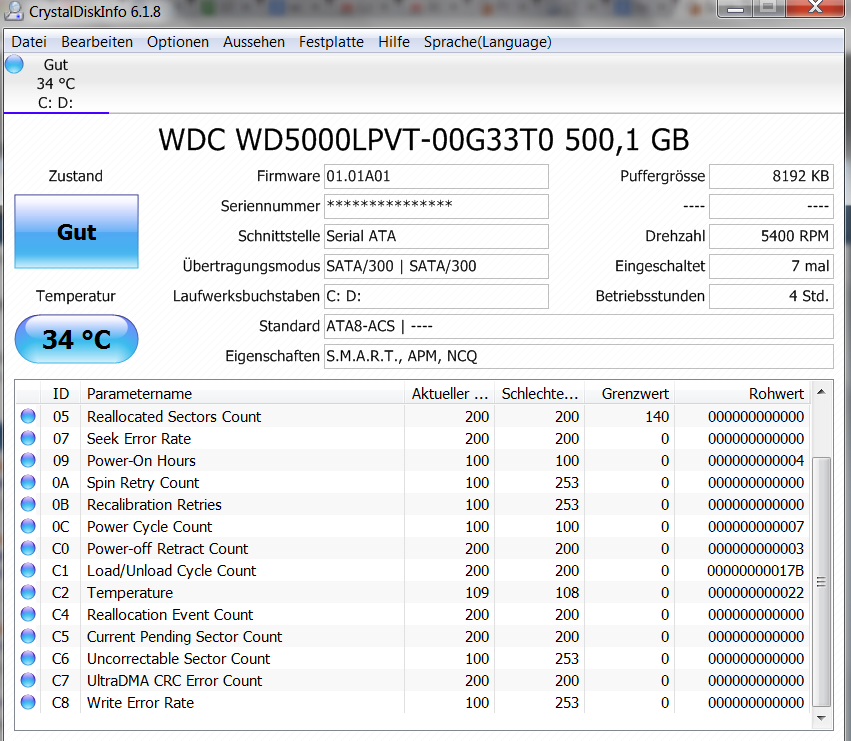The image size is (851, 741).
Task: Click the ID column header
Action: [60, 394]
